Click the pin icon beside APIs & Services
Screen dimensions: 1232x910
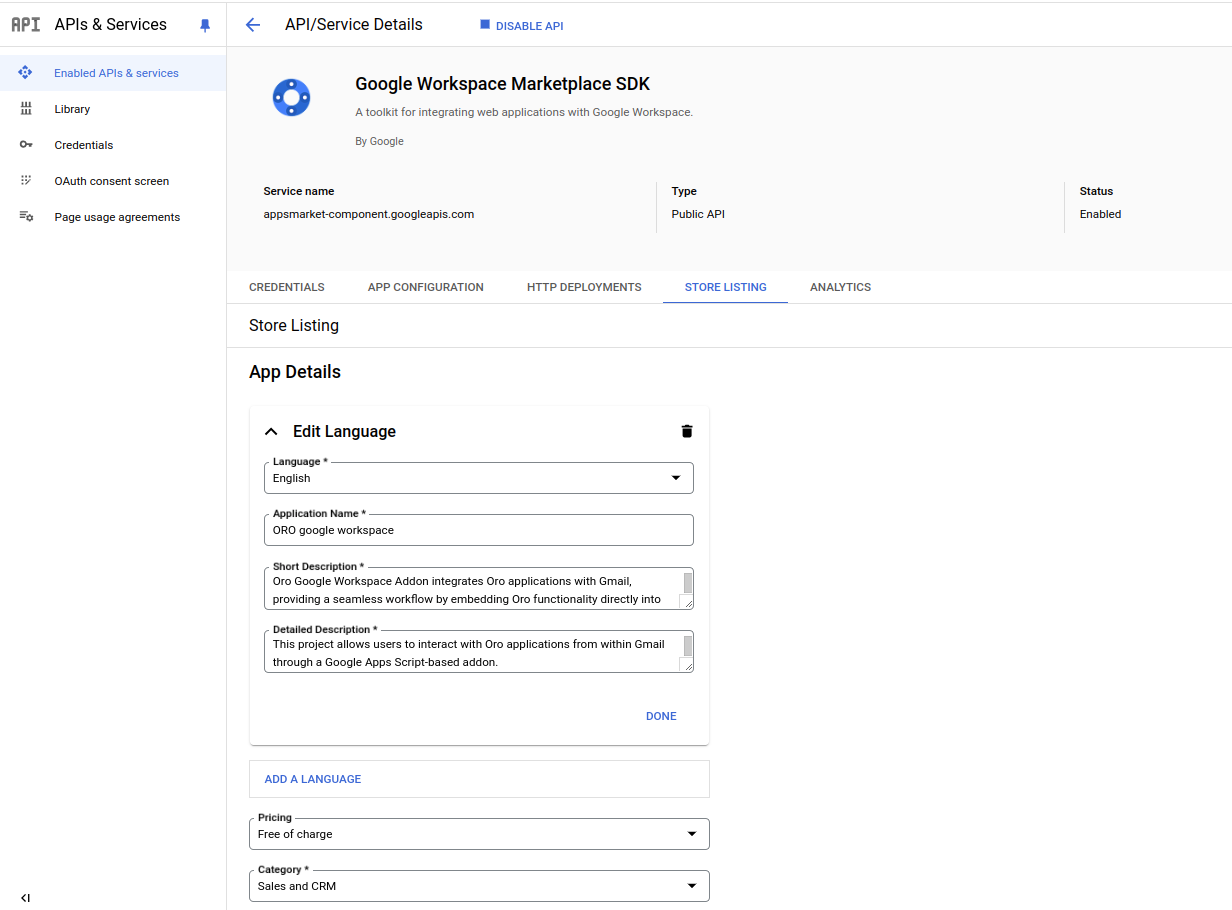coord(205,25)
